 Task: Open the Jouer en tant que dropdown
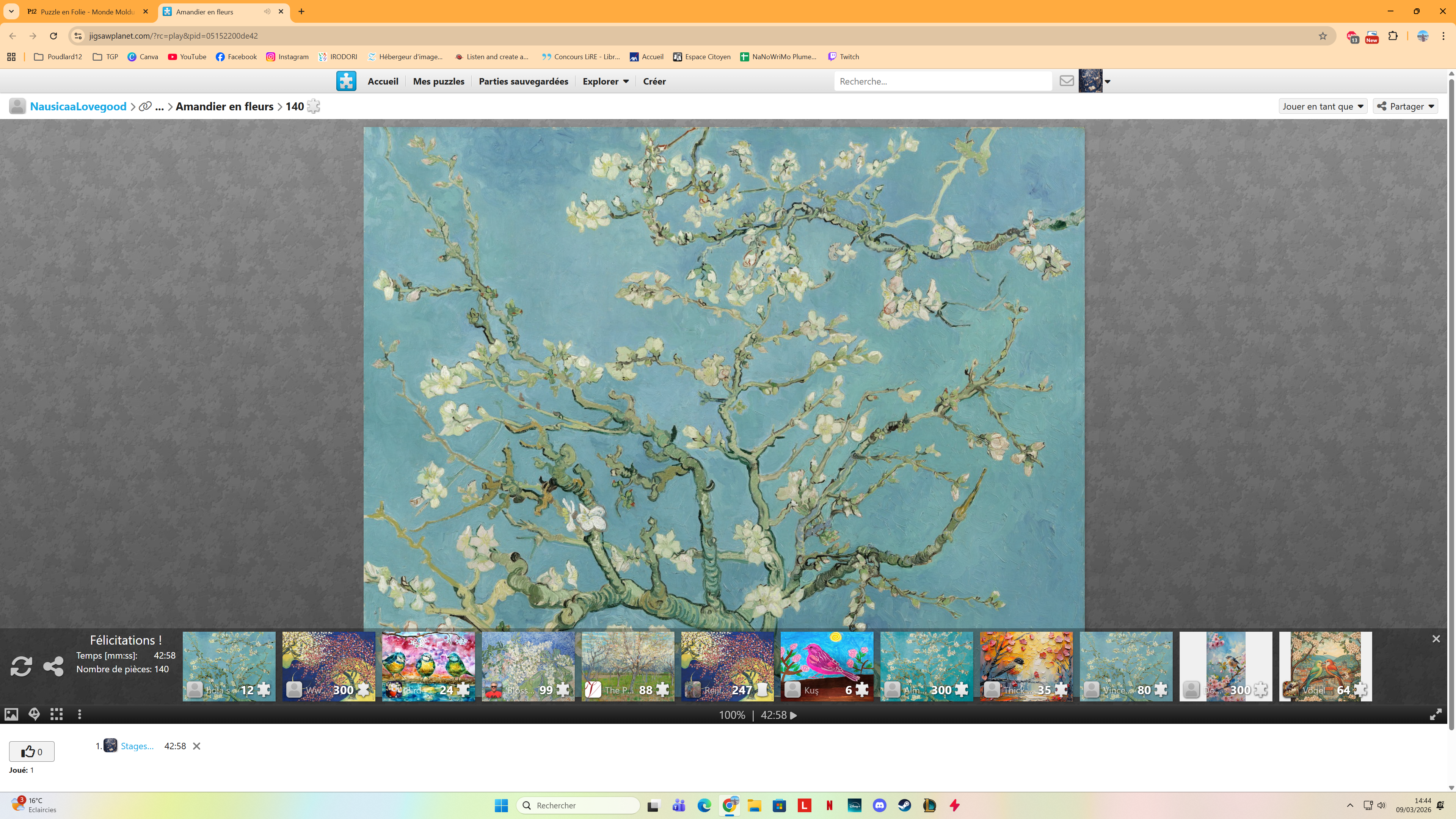(x=1323, y=106)
